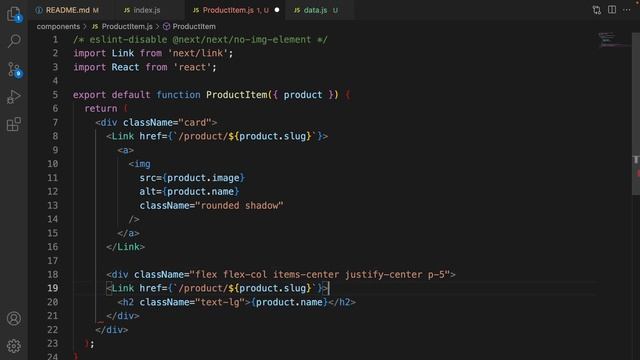Open the Extensions view
Screen dimensions: 640x360
(x=14, y=124)
